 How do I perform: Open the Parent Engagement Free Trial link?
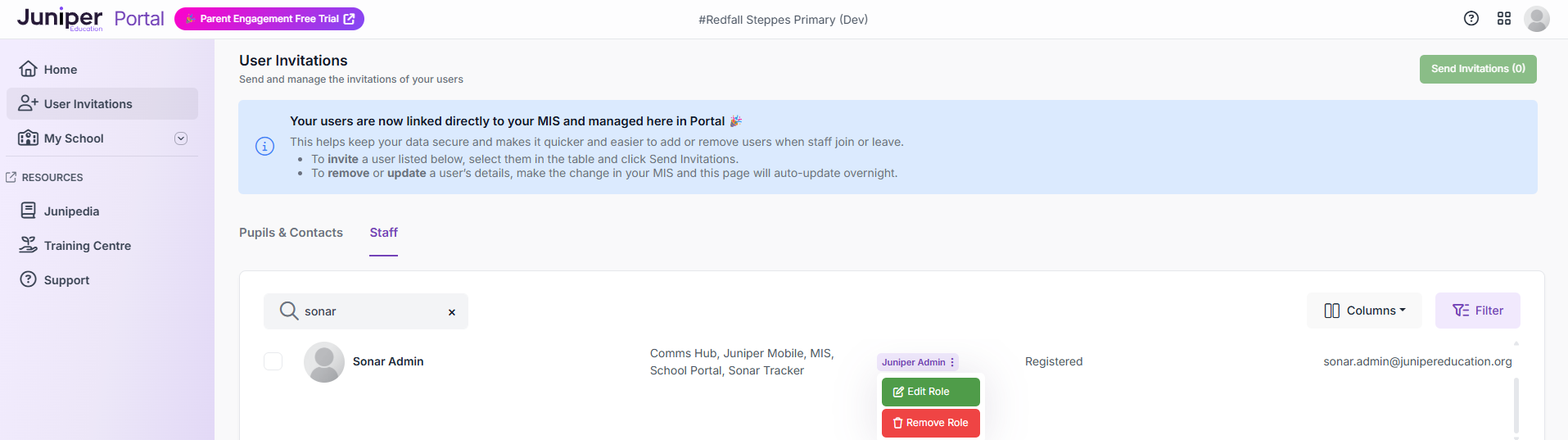pos(269,19)
